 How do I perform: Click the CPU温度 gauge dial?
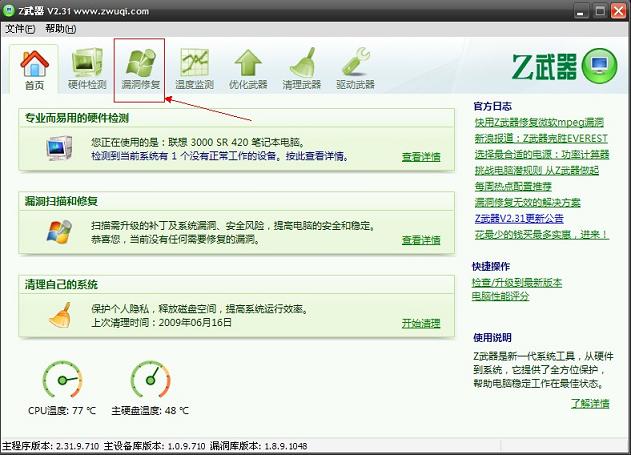tap(62, 379)
